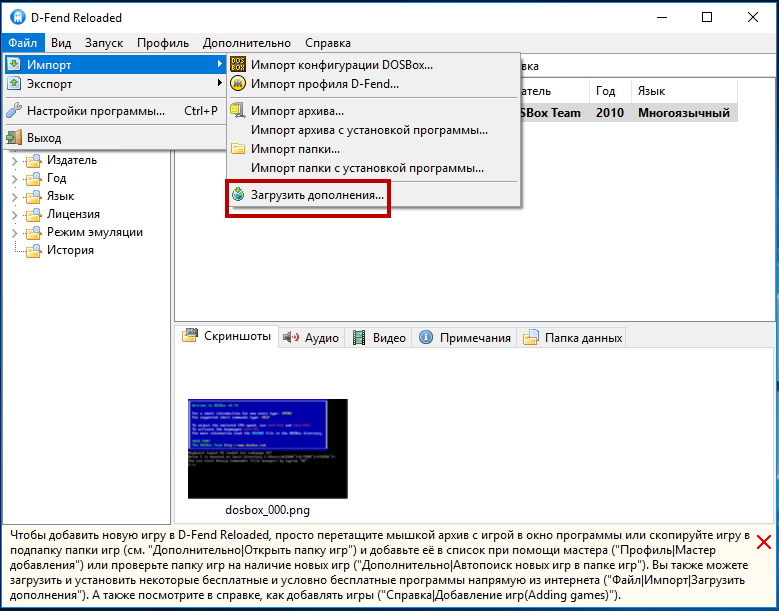Open the Профиль menu
The image size is (779, 611).
tap(163, 43)
